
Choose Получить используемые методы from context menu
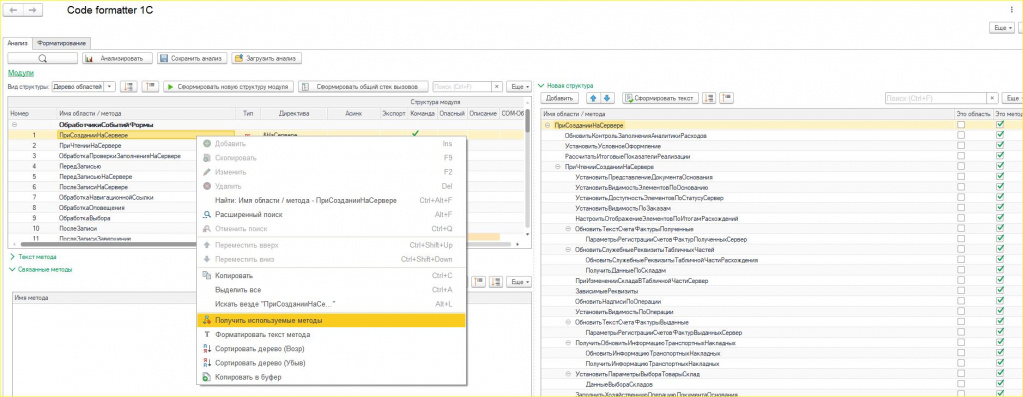[x=331, y=321]
